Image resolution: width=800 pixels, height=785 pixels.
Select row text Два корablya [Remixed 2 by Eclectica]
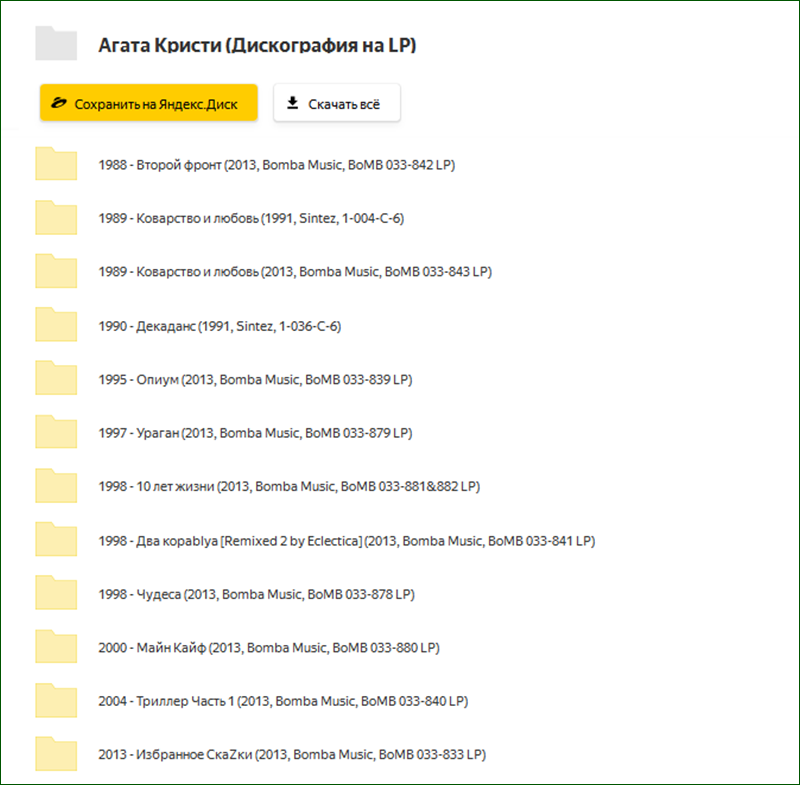347,541
